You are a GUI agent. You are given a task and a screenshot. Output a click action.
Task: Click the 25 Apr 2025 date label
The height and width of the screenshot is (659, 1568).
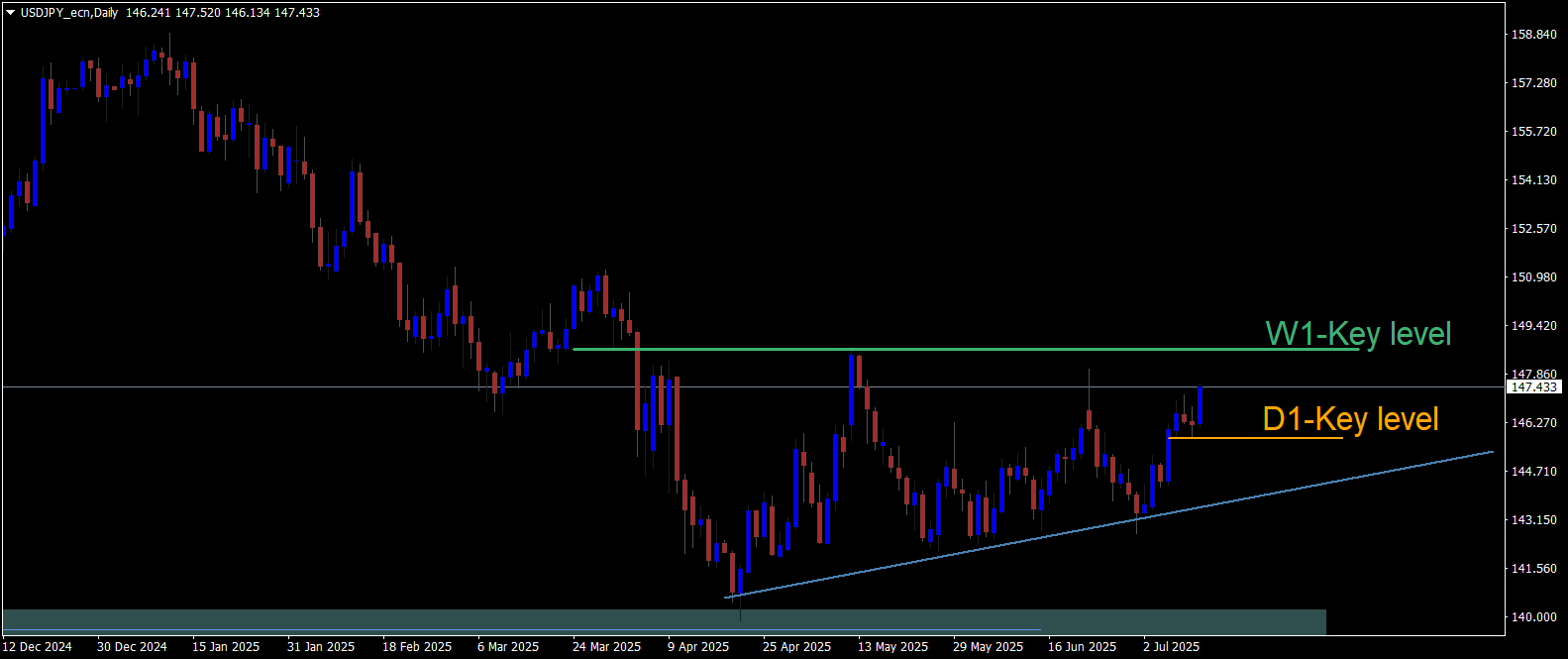click(797, 647)
